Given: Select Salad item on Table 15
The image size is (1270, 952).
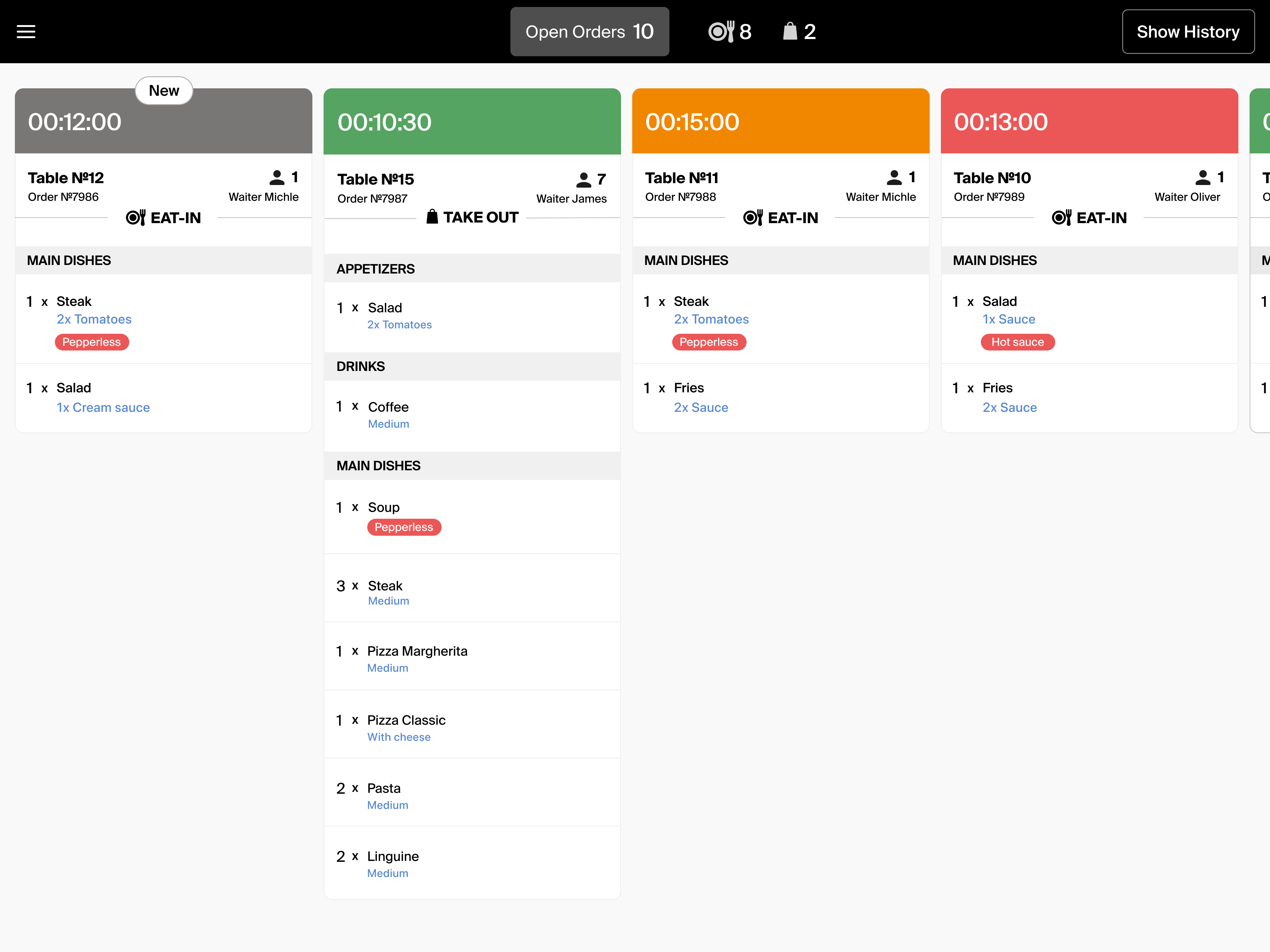Looking at the screenshot, I should (x=472, y=316).
